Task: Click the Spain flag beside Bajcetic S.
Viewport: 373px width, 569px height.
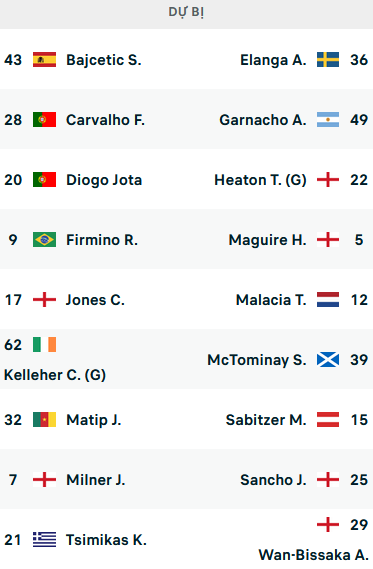Action: pyautogui.click(x=44, y=60)
